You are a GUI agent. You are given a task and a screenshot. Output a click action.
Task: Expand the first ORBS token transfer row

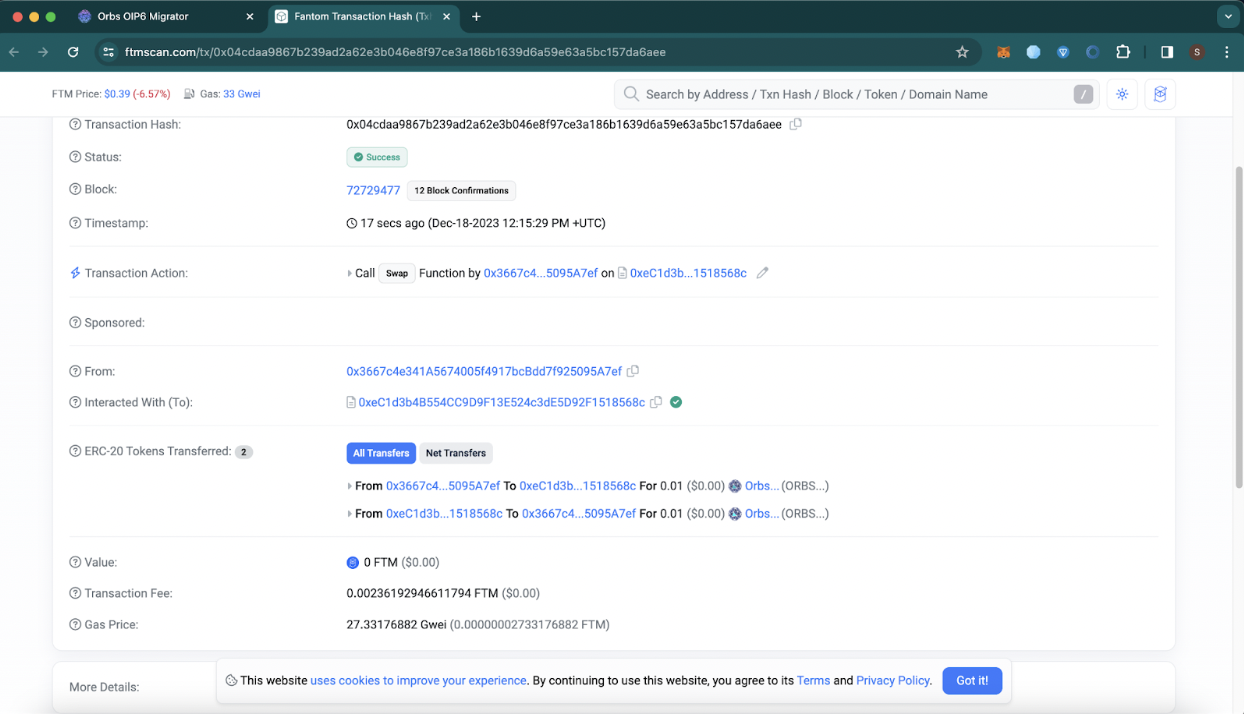(x=350, y=486)
